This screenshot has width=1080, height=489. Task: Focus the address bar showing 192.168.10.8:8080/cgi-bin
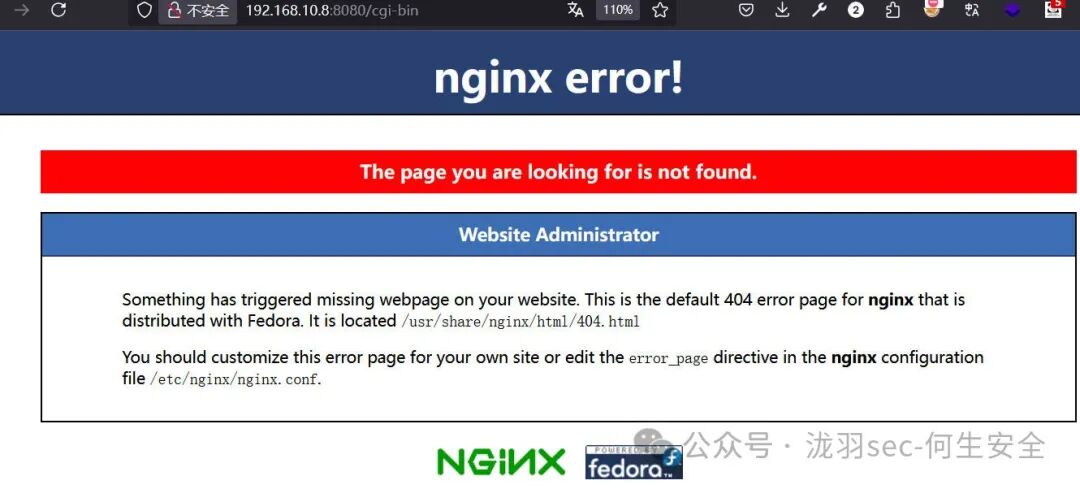click(399, 10)
